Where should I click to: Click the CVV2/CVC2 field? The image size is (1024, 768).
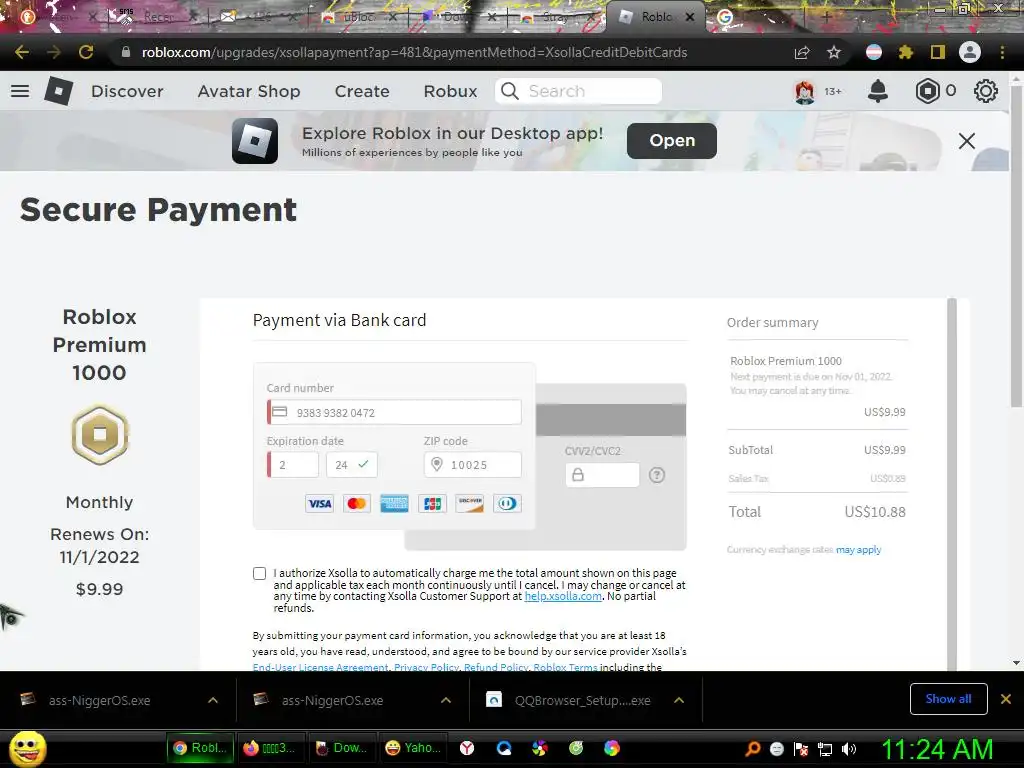point(602,475)
